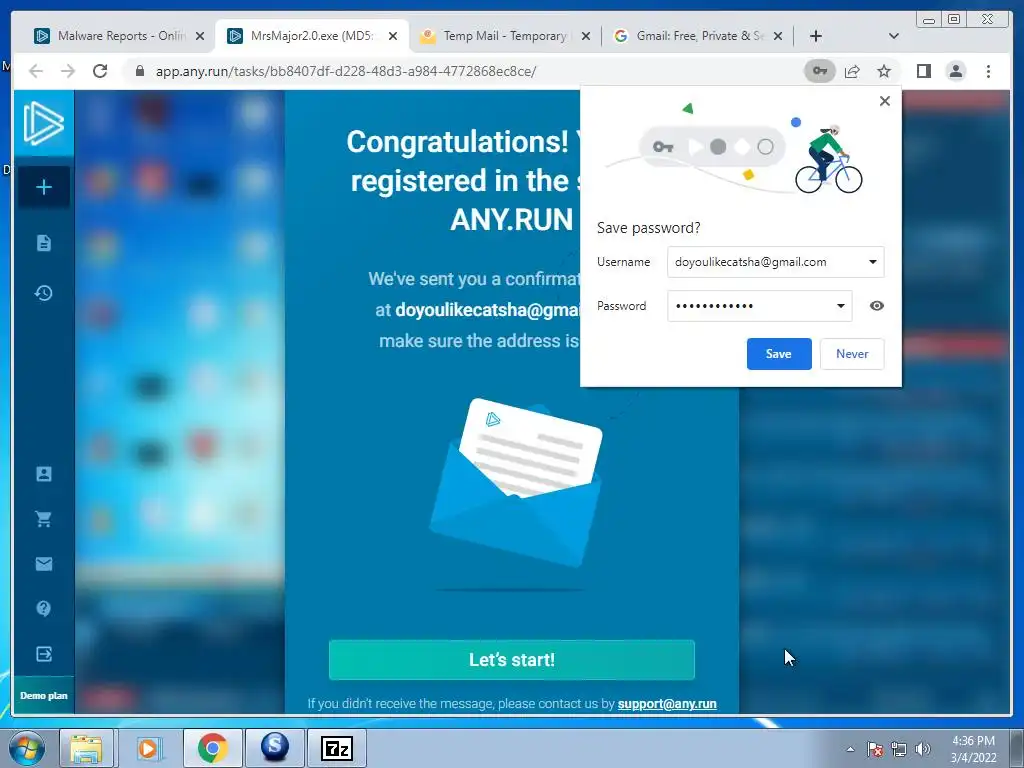Click volume speaker tray icon
This screenshot has height=768, width=1024.
click(x=923, y=749)
